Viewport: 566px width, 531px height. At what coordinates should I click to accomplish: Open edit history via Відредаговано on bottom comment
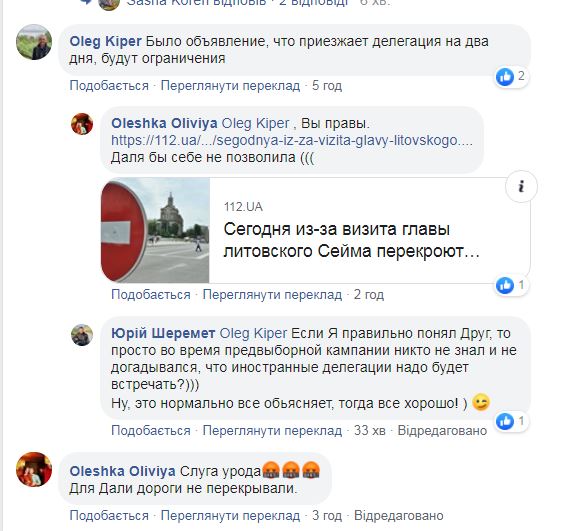coord(399,515)
